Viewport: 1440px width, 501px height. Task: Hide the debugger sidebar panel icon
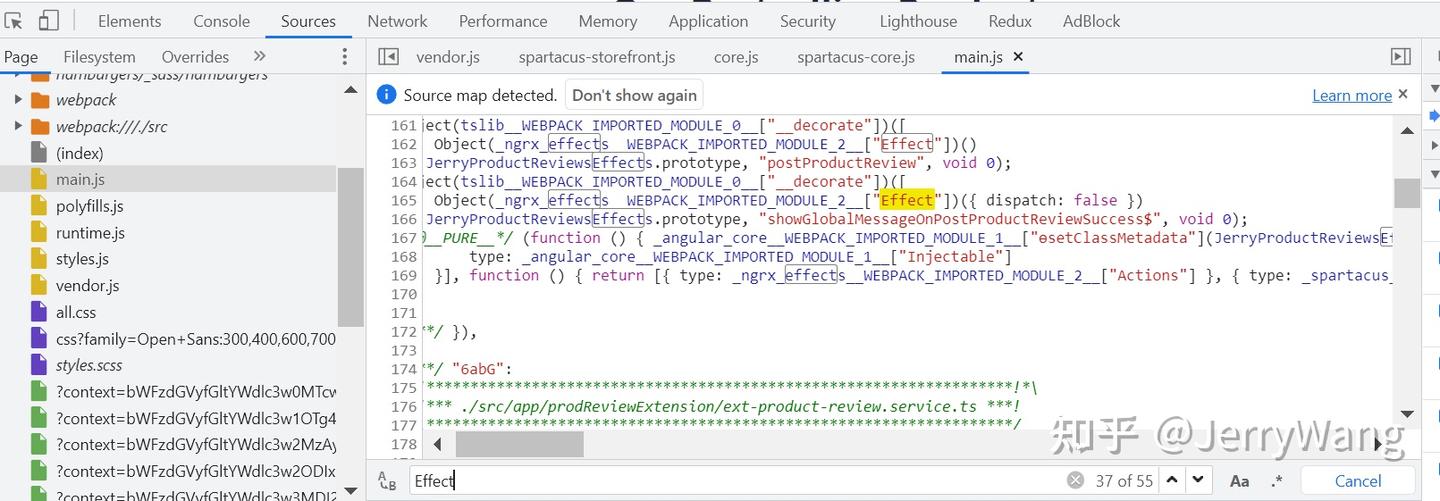point(1401,57)
